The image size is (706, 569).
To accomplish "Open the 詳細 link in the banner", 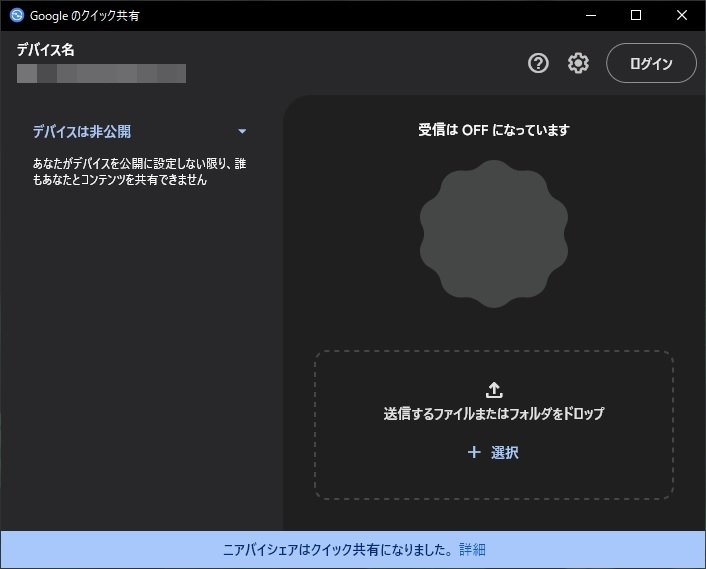I will click(472, 550).
